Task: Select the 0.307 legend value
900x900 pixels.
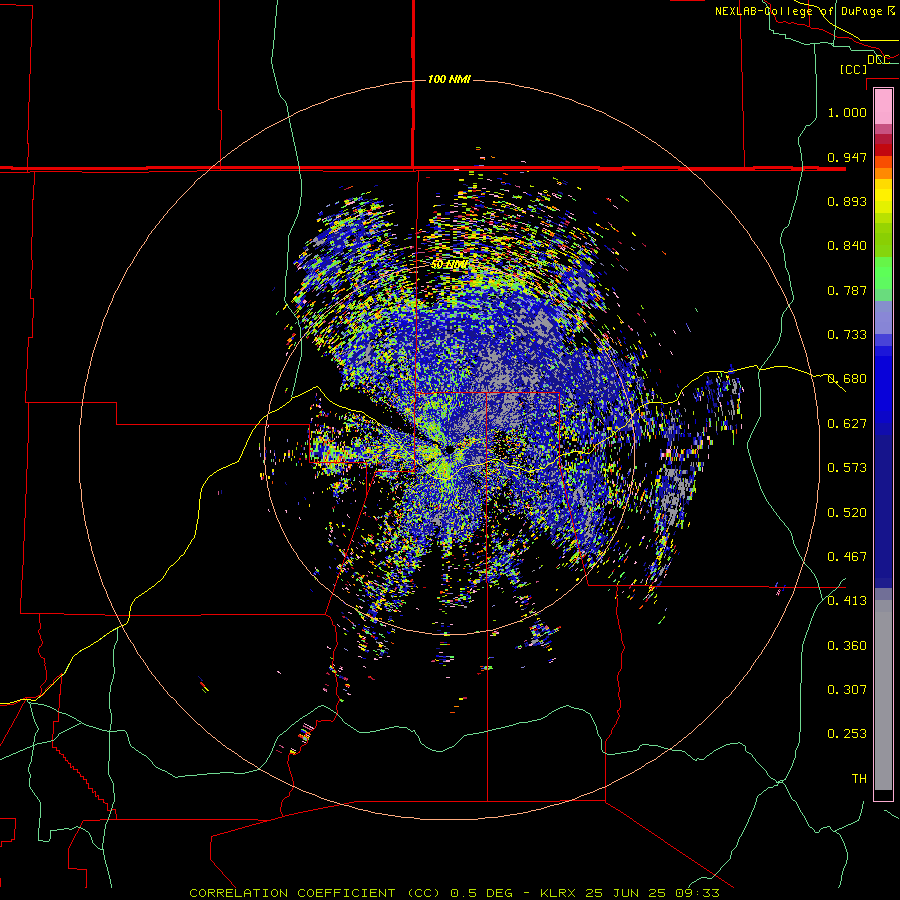Action: click(x=847, y=689)
